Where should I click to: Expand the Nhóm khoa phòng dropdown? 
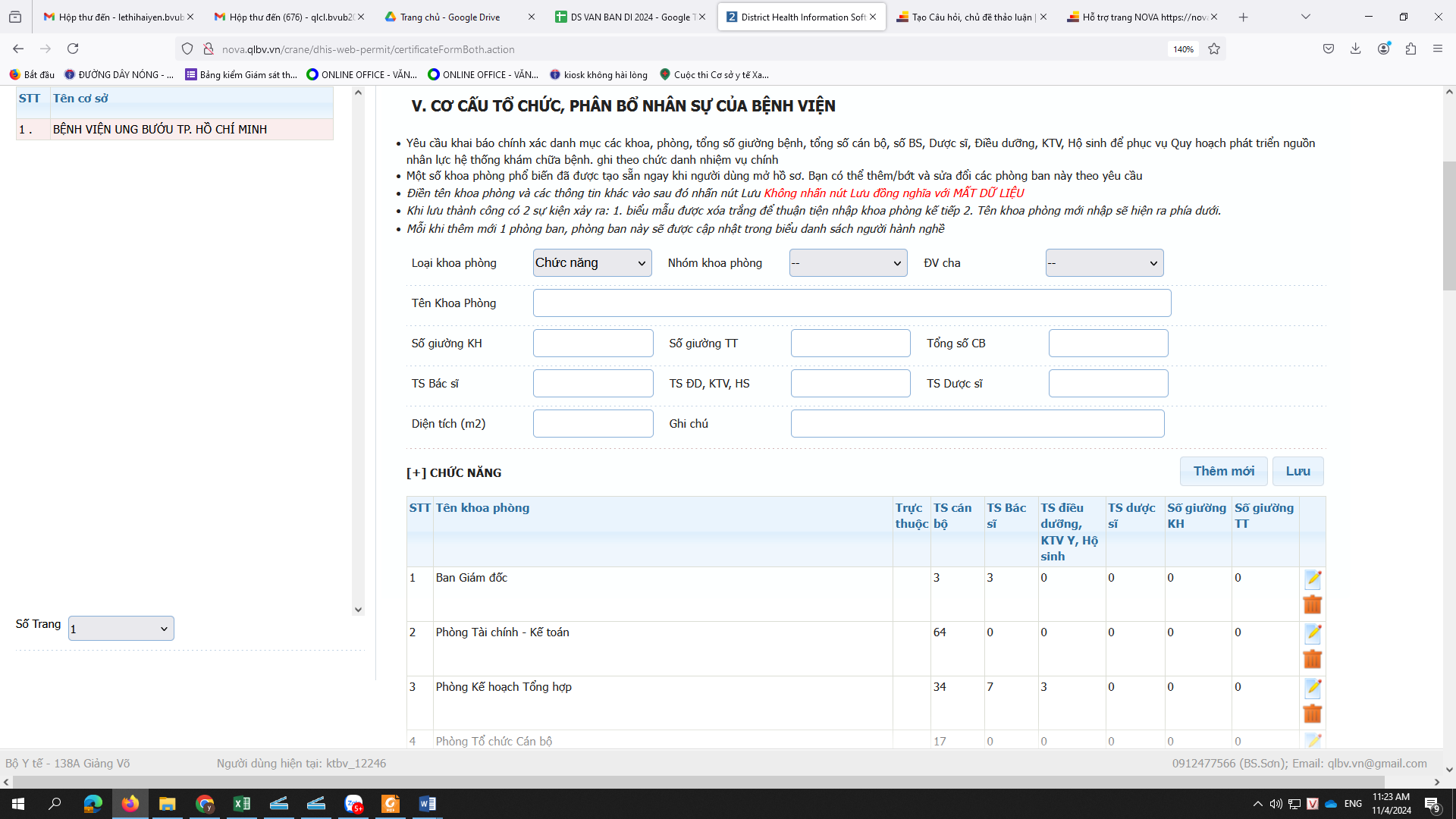pos(848,263)
